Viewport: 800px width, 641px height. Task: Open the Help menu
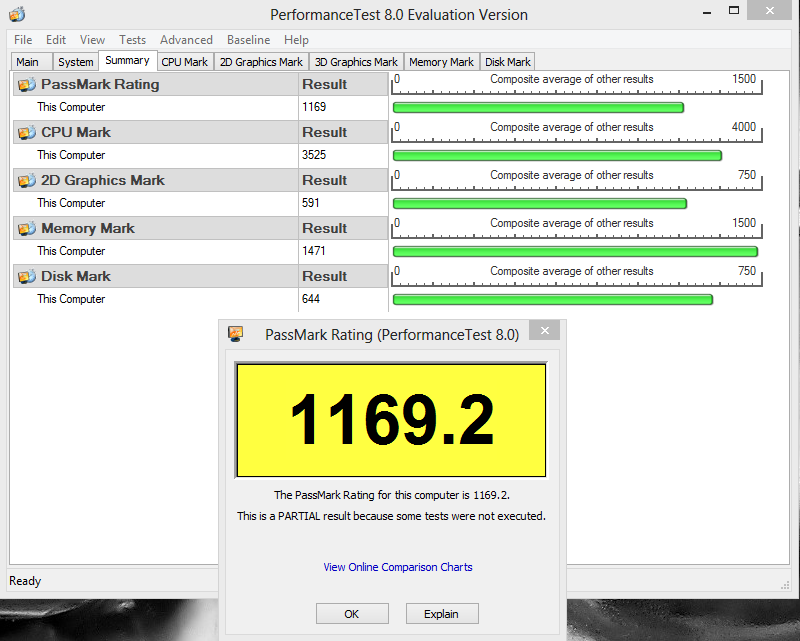tap(296, 40)
